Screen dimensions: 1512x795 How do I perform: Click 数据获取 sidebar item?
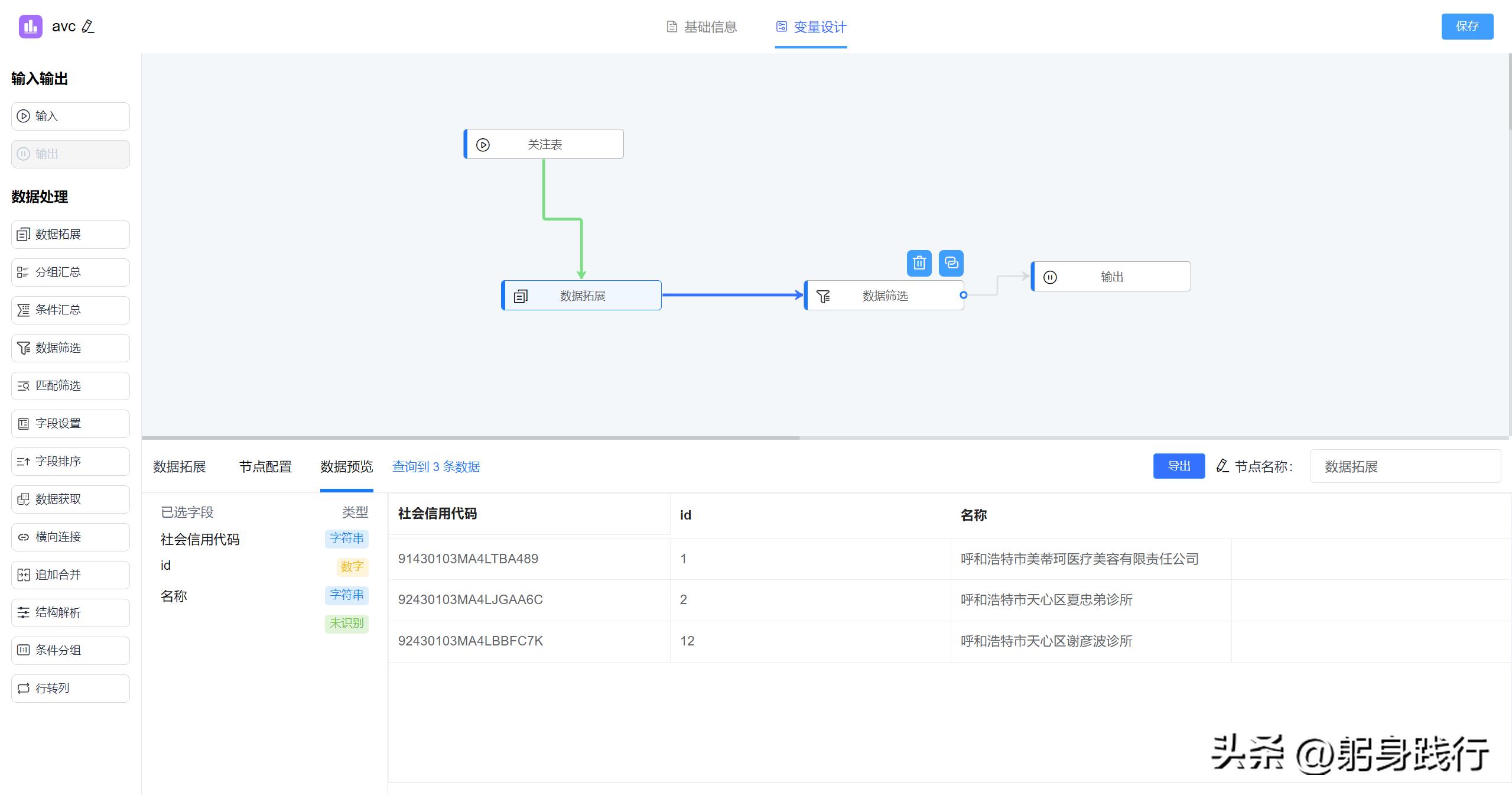click(x=70, y=499)
